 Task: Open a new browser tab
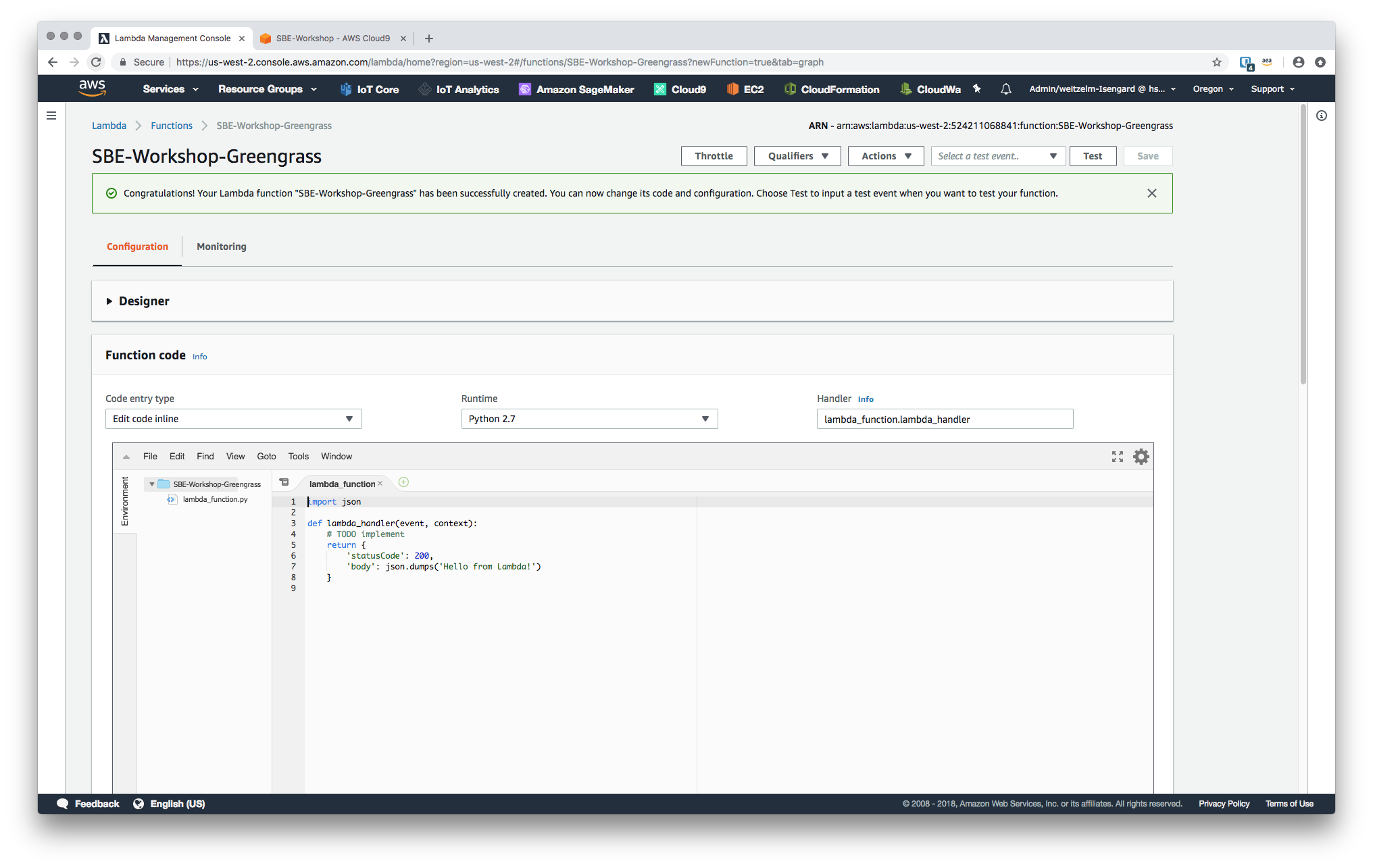(428, 39)
